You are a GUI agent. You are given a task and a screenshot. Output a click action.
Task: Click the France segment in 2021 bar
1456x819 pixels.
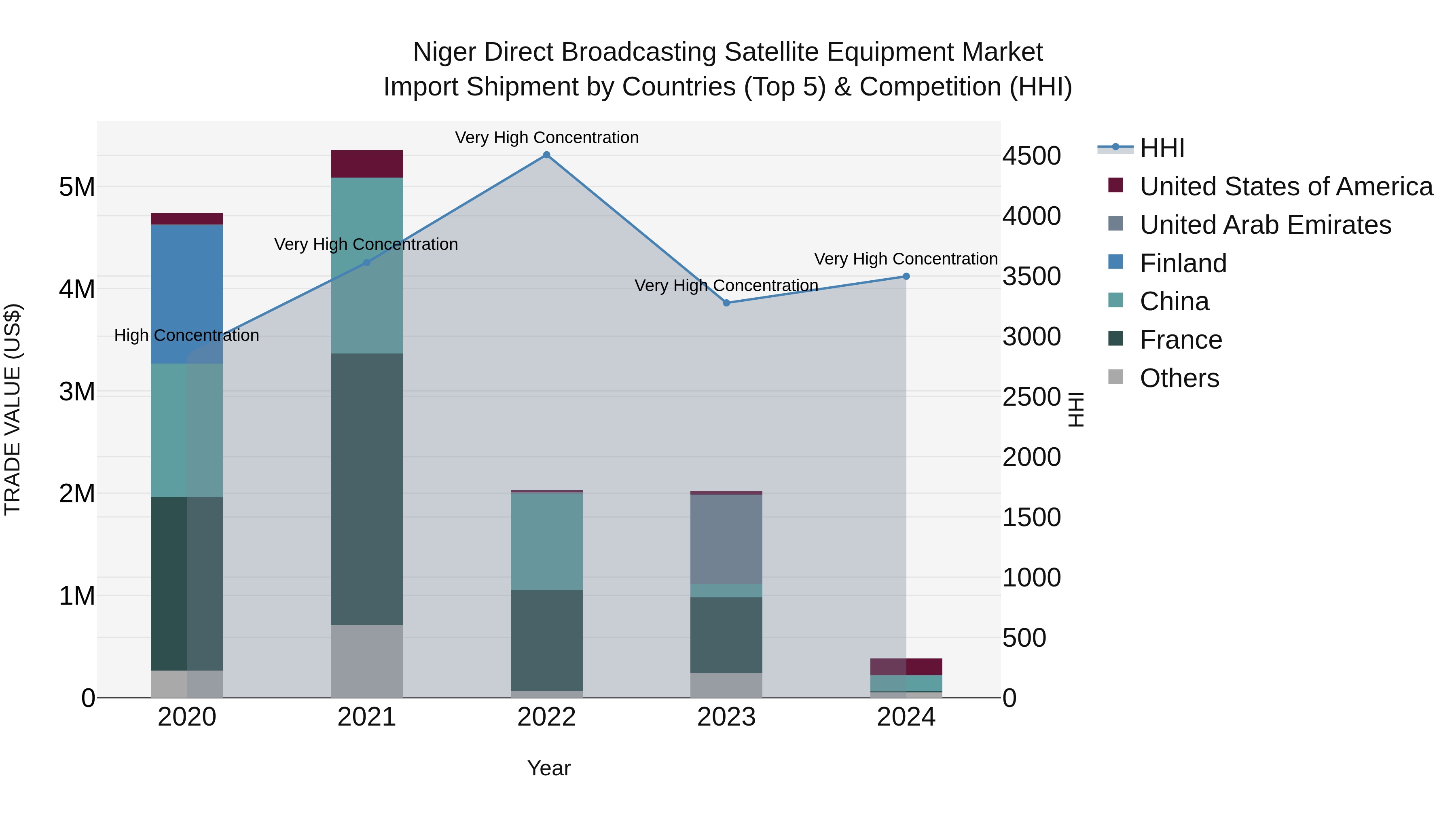pyautogui.click(x=366, y=489)
